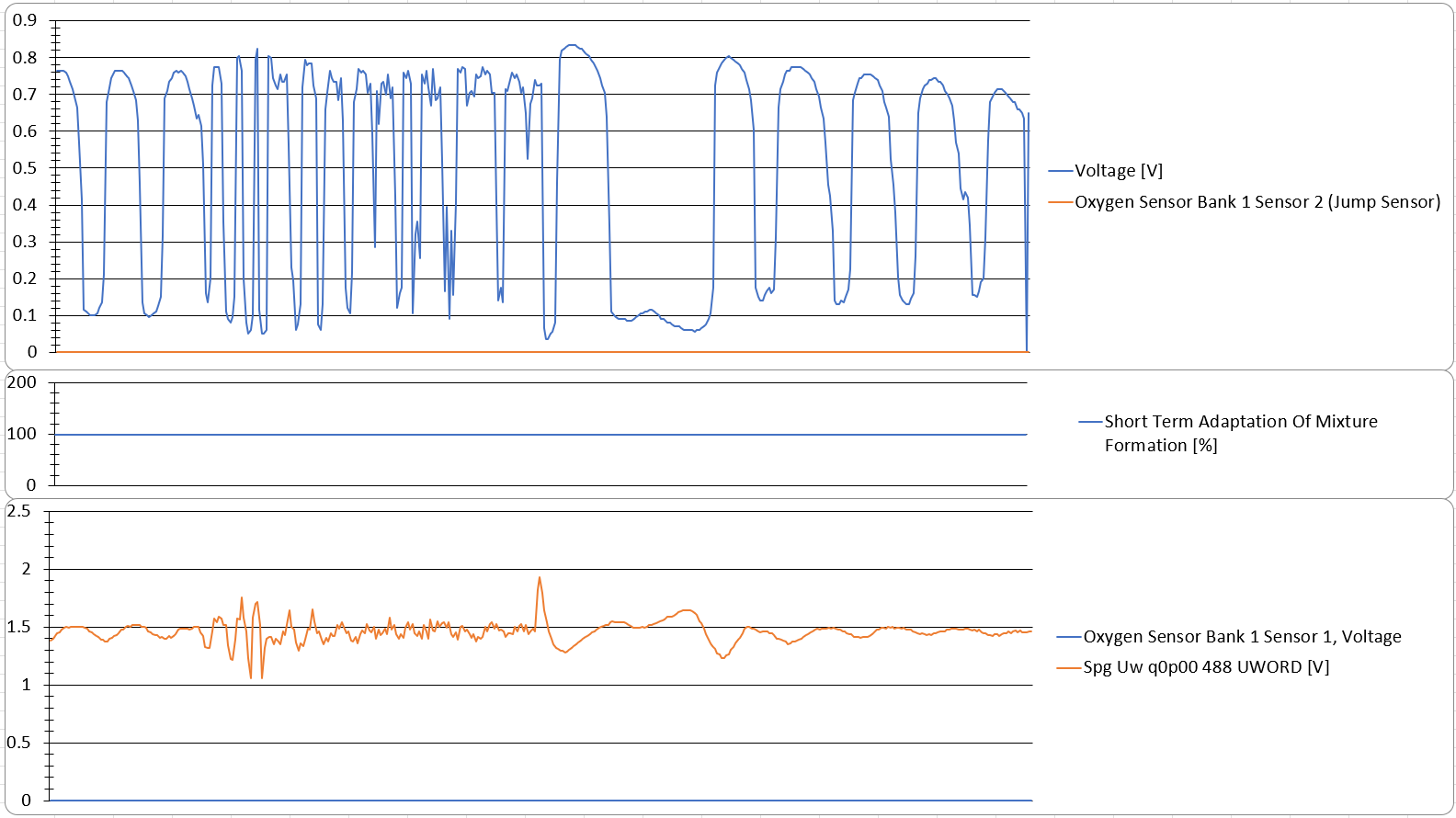Click the 0.7 axis label in top chart
1456x818 pixels.
(25, 94)
